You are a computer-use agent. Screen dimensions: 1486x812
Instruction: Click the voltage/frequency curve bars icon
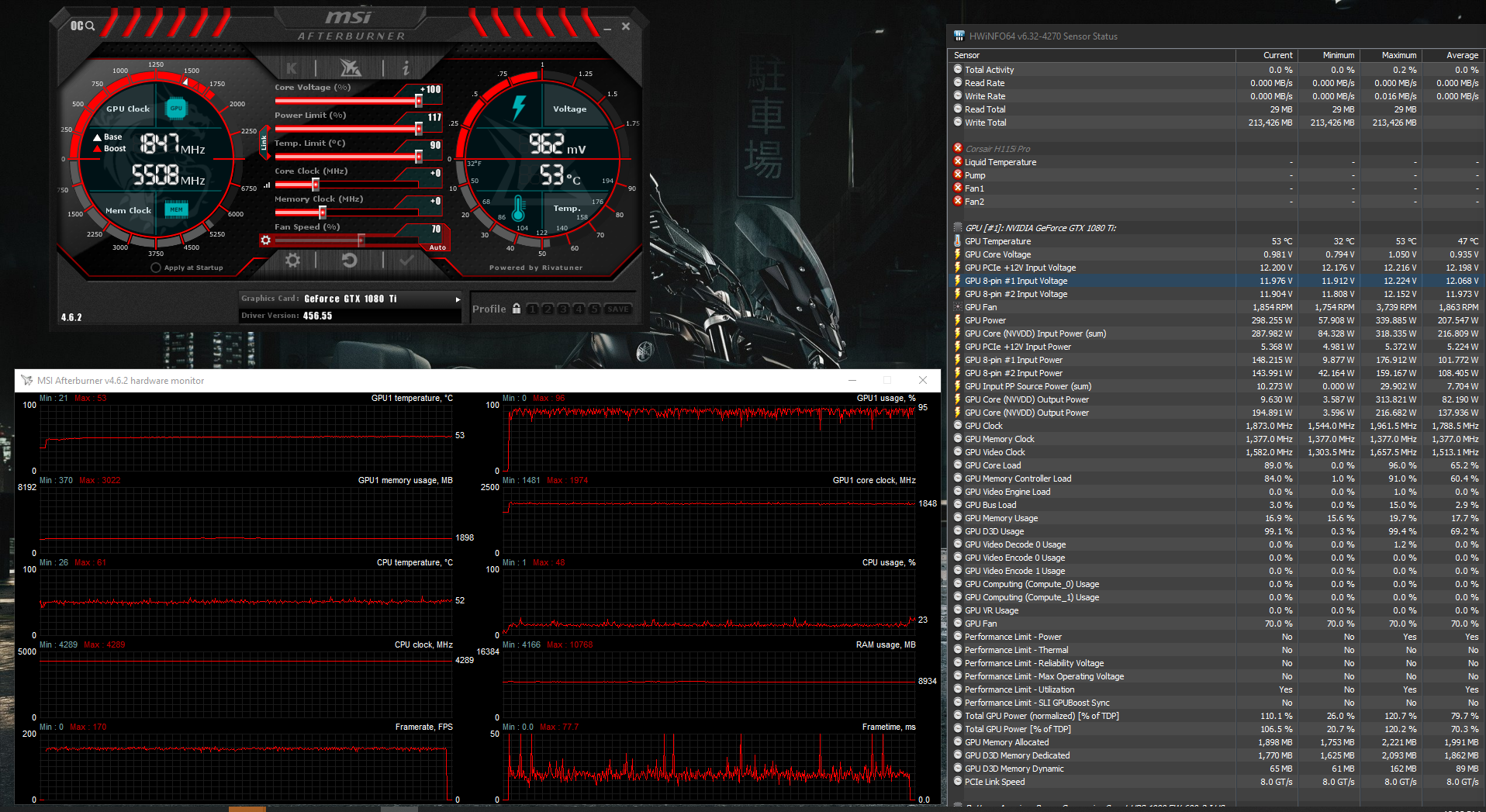point(267,185)
